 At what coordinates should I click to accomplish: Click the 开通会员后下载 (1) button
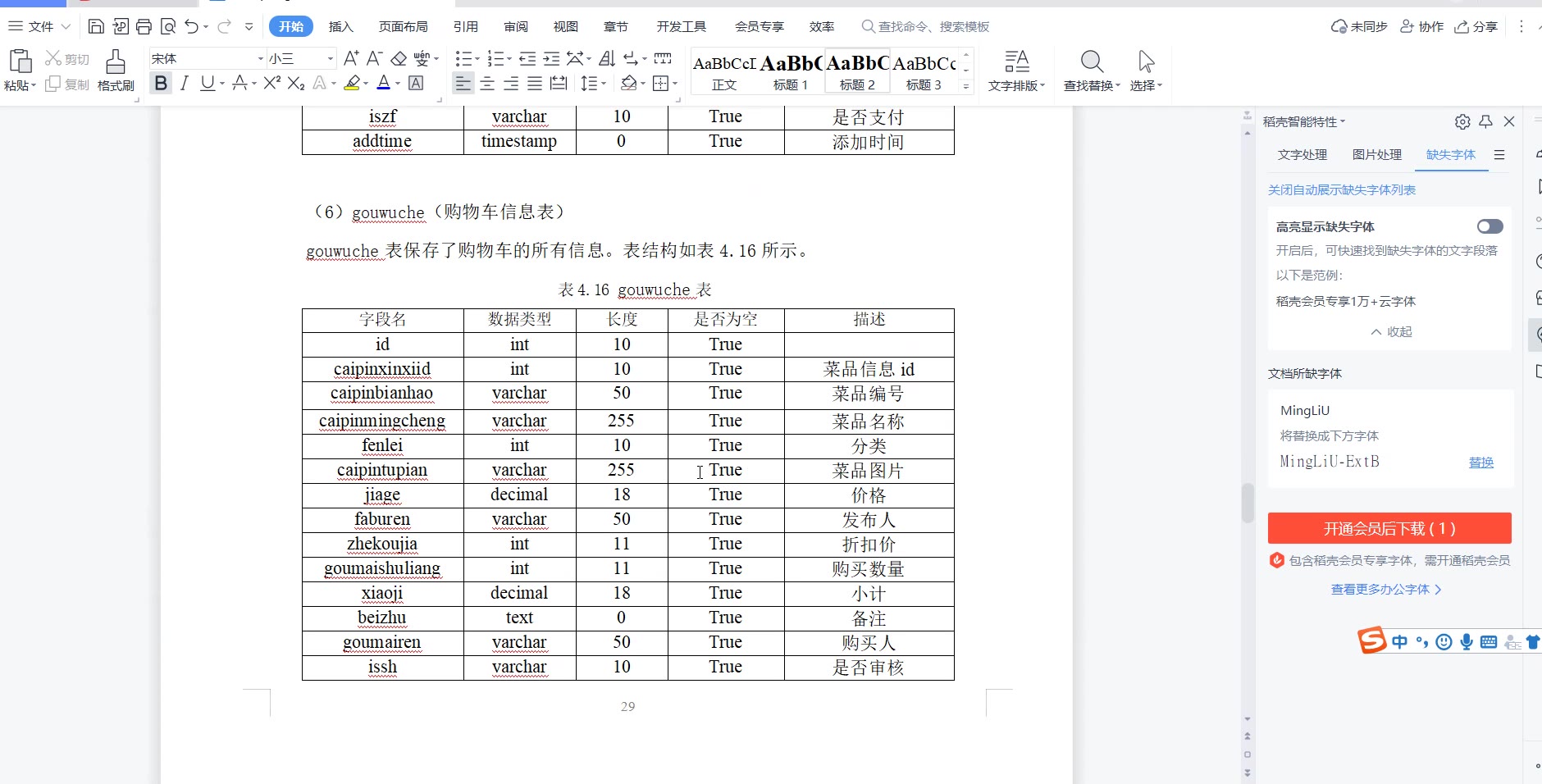click(1389, 528)
